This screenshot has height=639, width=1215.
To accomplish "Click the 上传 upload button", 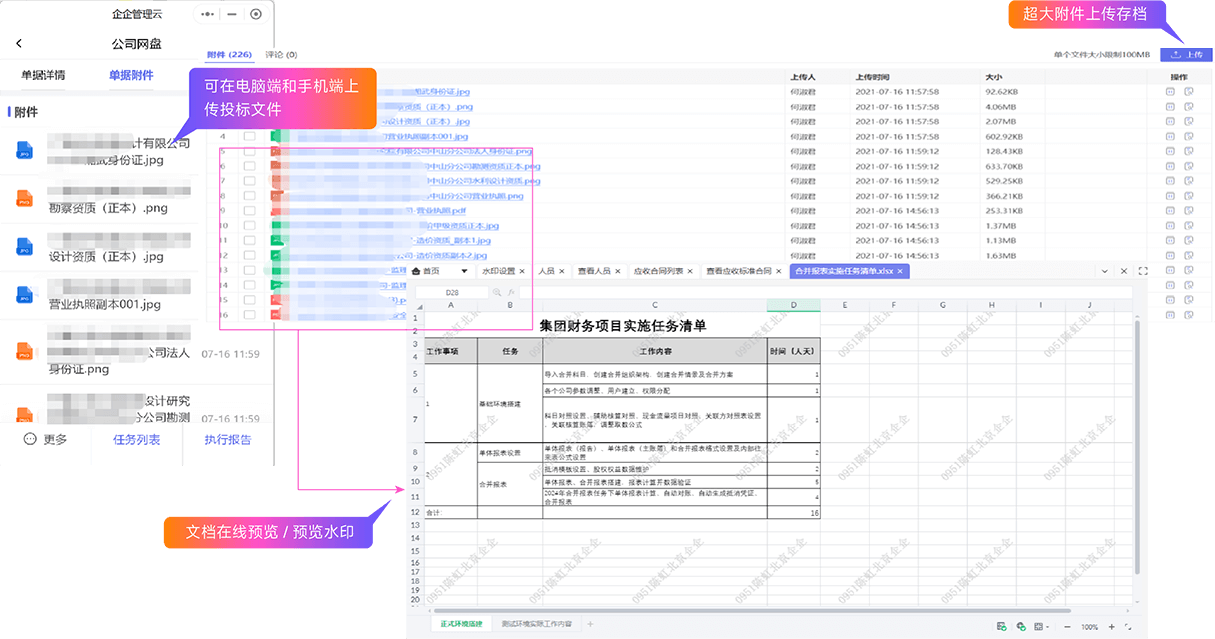I will coord(1186,54).
